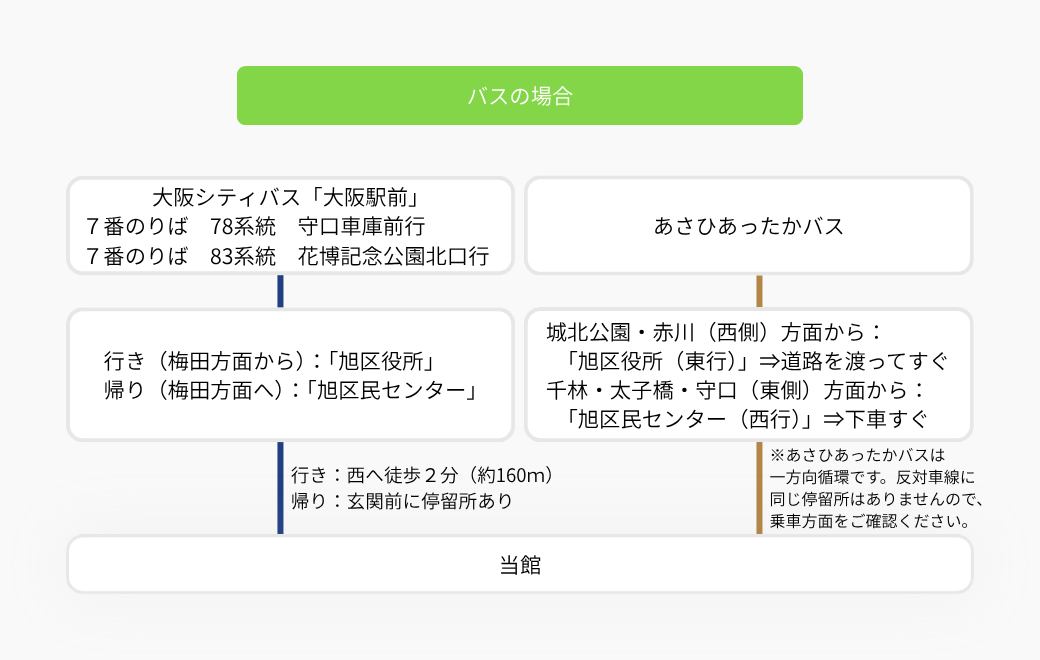The image size is (1040, 660).
Task: Select the 大阪シティバス「大阪駅前」 box
Action: [291, 226]
